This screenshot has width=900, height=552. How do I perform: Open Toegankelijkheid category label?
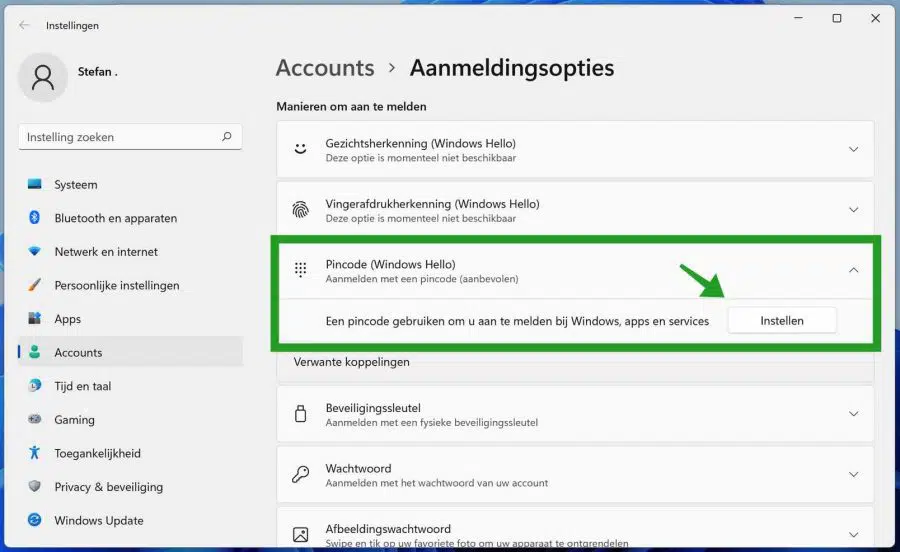98,453
